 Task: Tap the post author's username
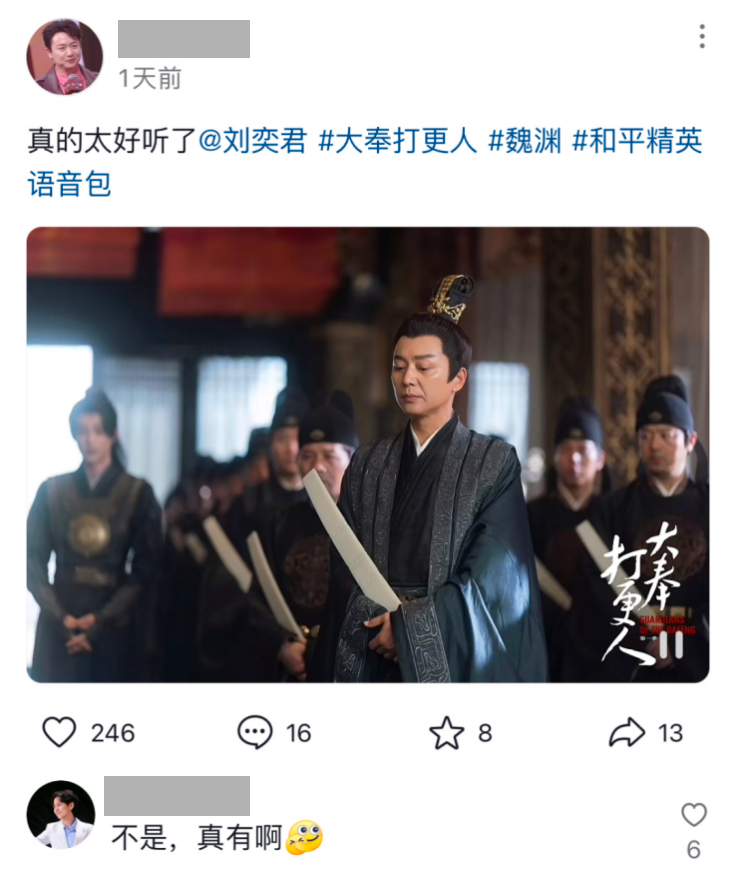tap(184, 38)
